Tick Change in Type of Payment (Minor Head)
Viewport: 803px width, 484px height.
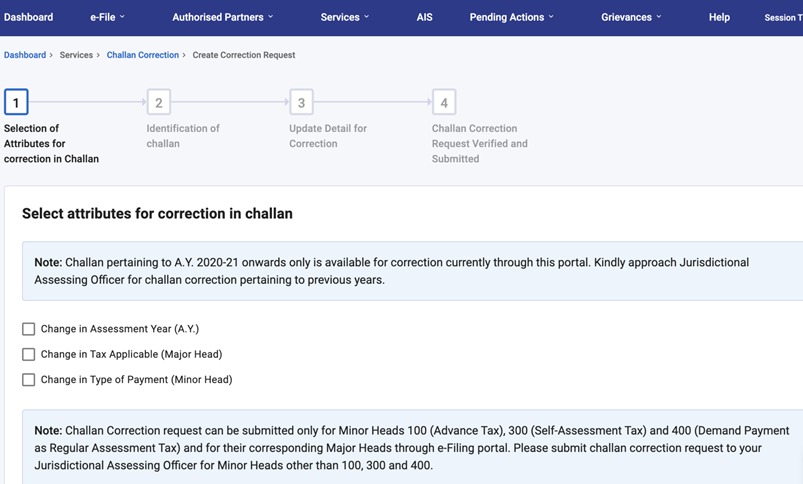tap(29, 380)
